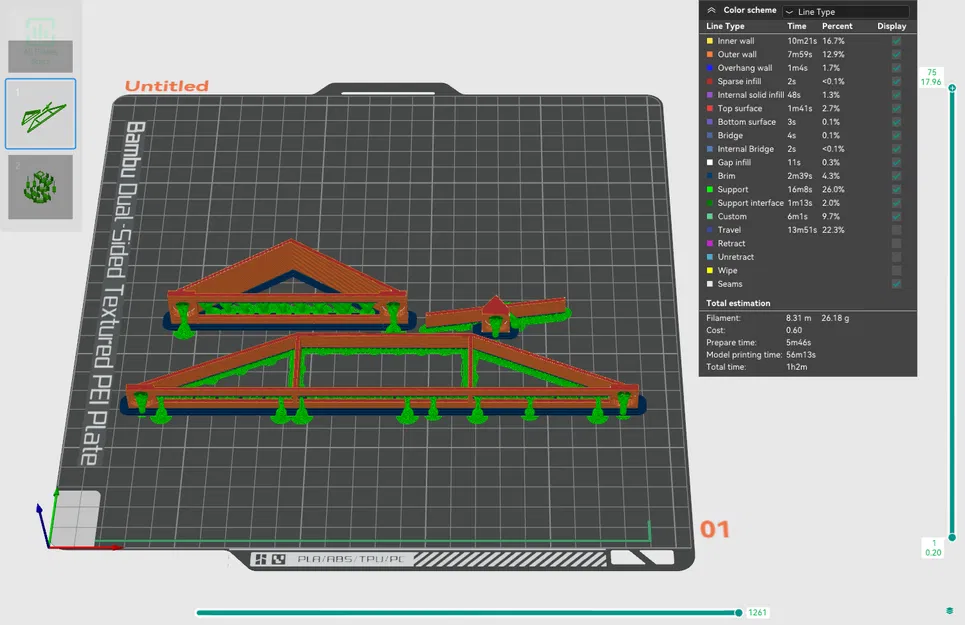Enable Unretract display checkbox
Image resolution: width=965 pixels, height=625 pixels.
pos(897,257)
